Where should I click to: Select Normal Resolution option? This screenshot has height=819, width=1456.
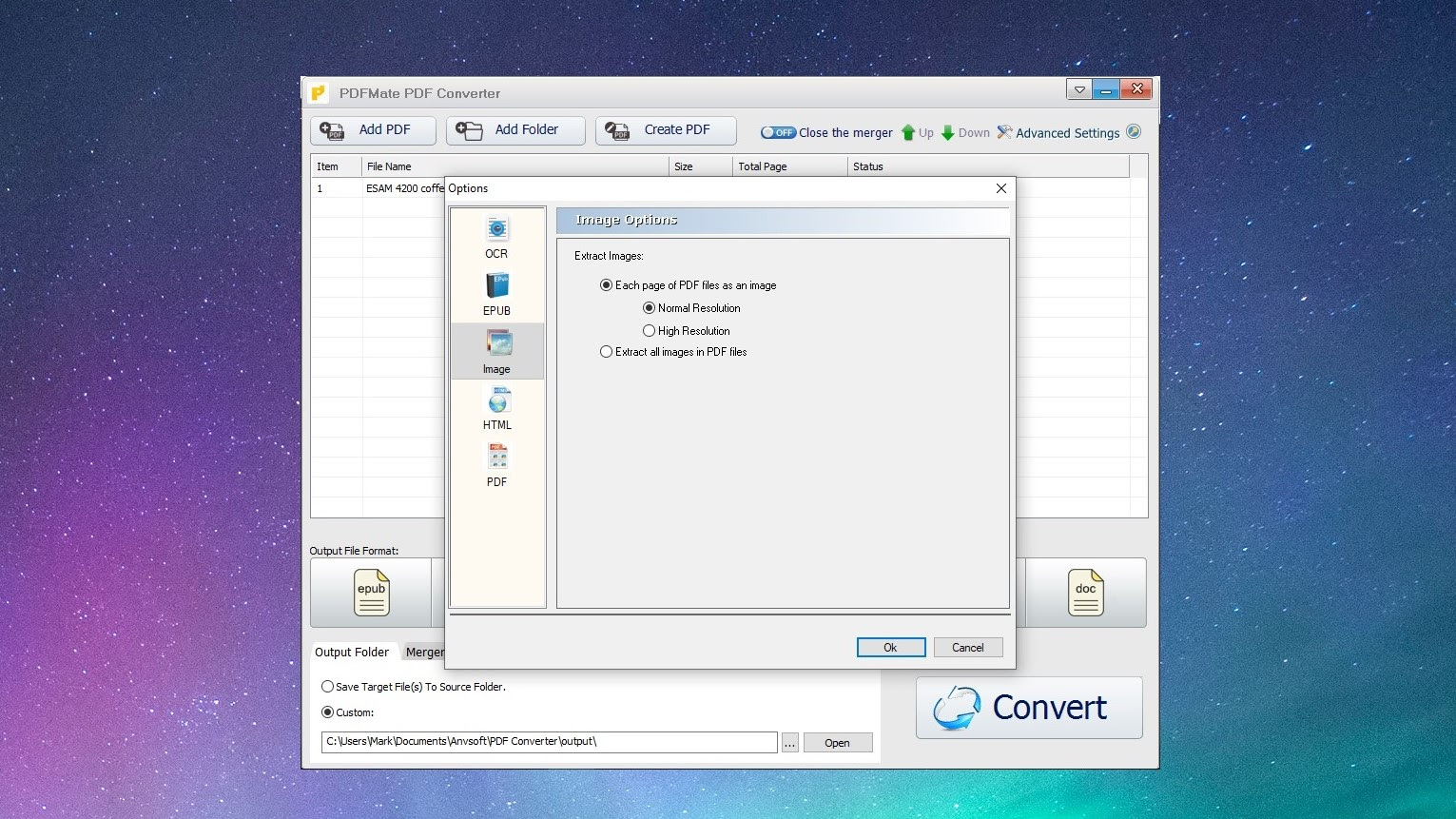click(691, 308)
